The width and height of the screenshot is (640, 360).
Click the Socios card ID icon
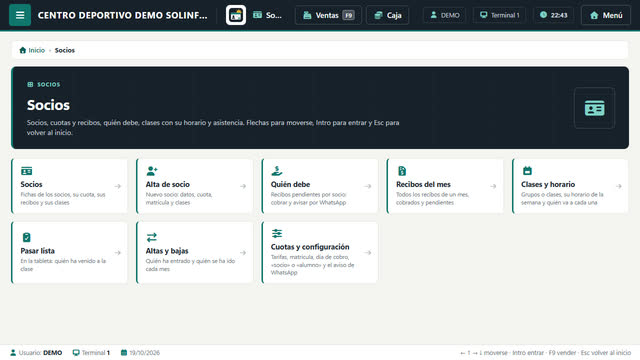click(27, 171)
